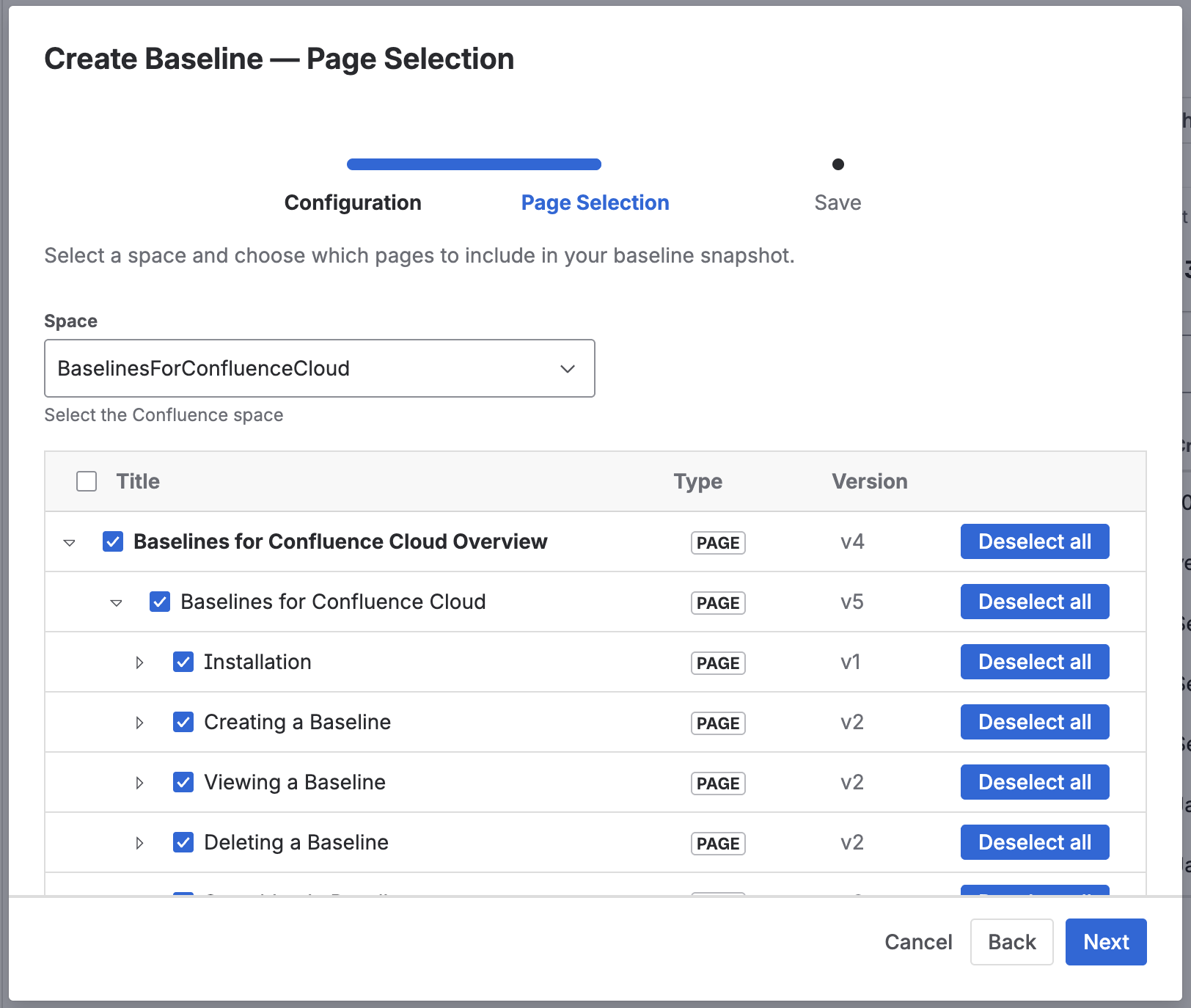Screen dimensions: 1191x1008
Task: Click Deselect all for Overview row
Action: 1035,541
